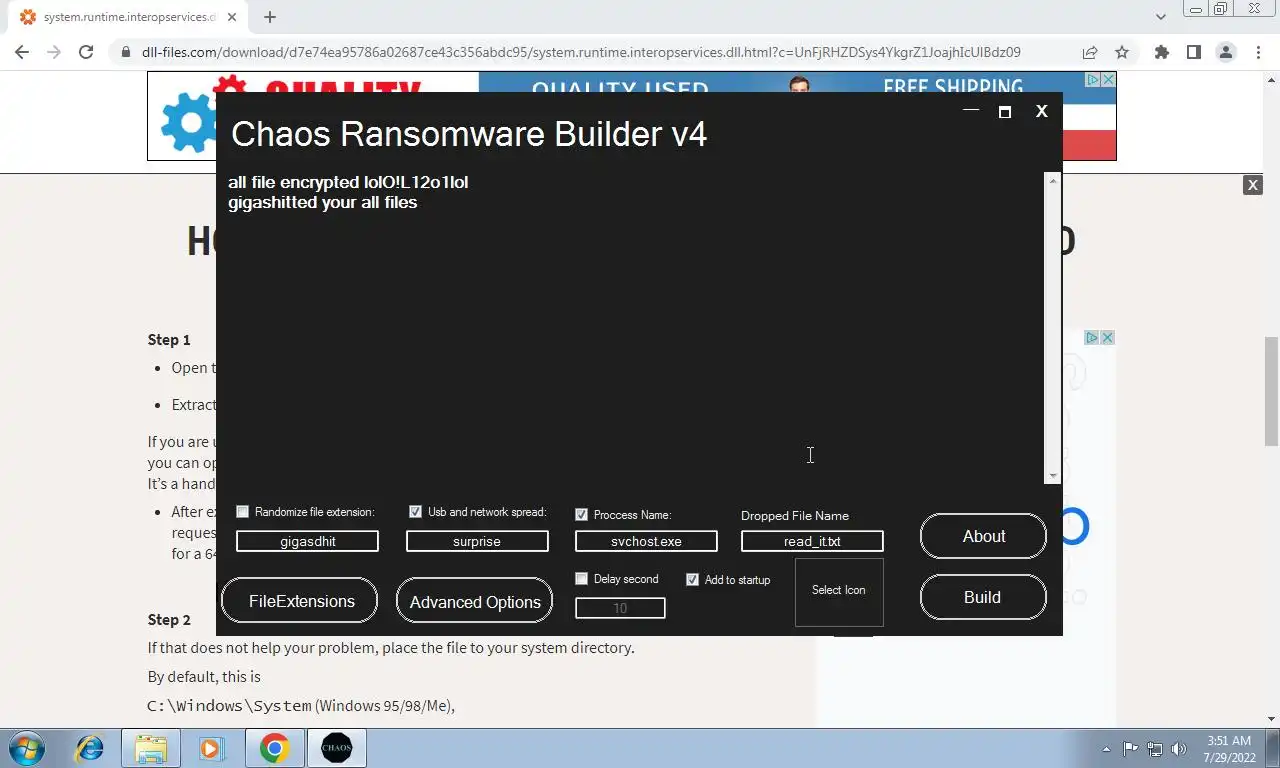This screenshot has height=768, width=1280.
Task: Go back in Chrome browser
Action: (x=22, y=52)
